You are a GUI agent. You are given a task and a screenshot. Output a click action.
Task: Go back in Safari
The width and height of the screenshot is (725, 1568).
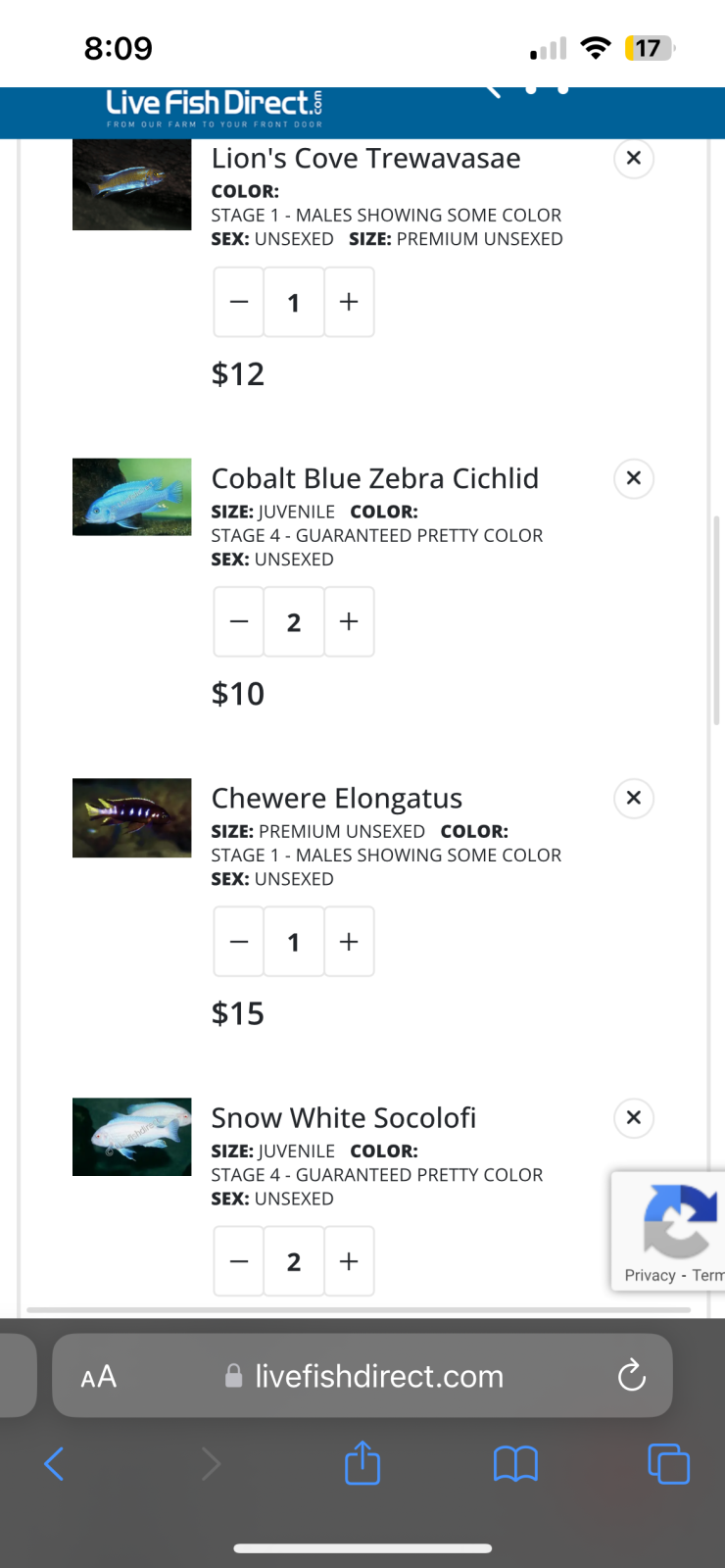click(x=55, y=1464)
